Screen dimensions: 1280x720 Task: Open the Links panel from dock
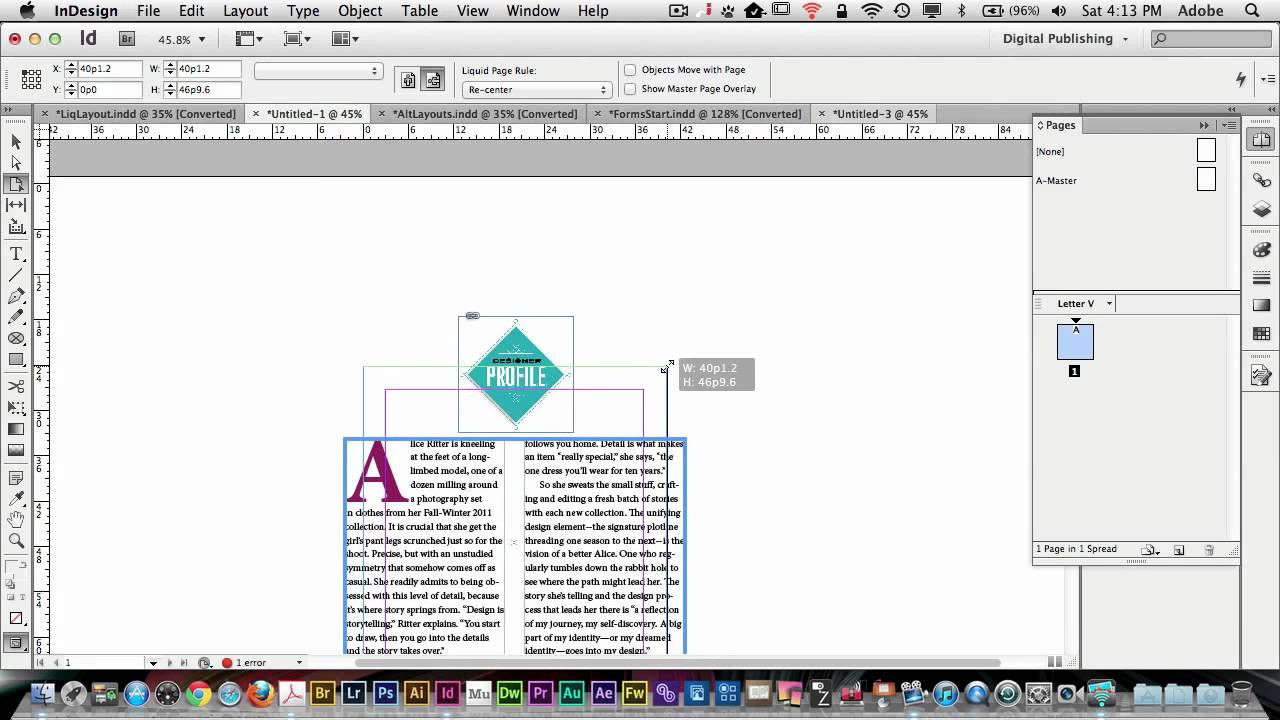tap(1261, 180)
